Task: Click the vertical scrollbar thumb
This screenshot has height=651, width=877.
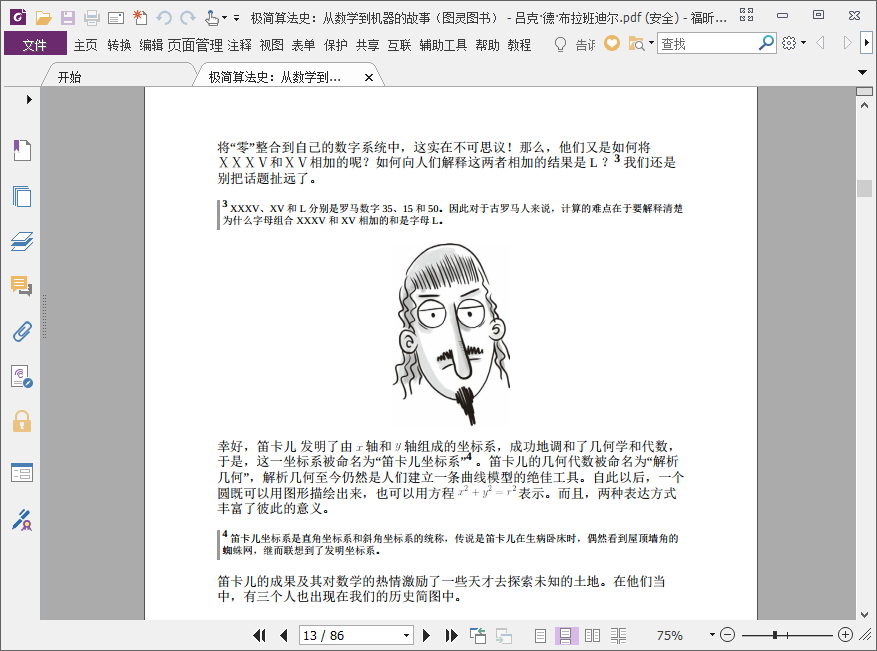Action: (x=864, y=188)
